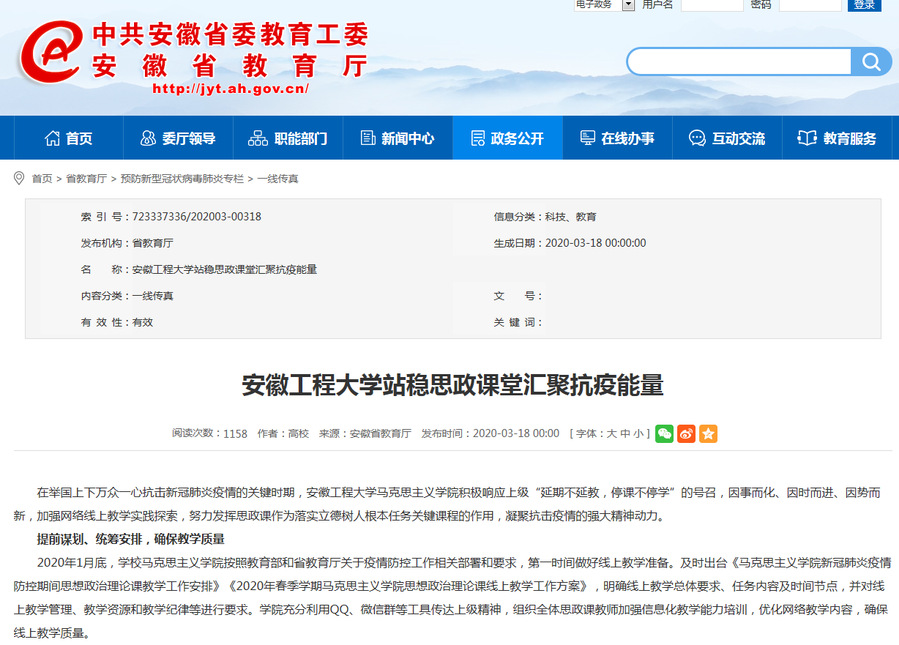Click into the site search box
The width and height of the screenshot is (899, 645).
pyautogui.click(x=740, y=62)
